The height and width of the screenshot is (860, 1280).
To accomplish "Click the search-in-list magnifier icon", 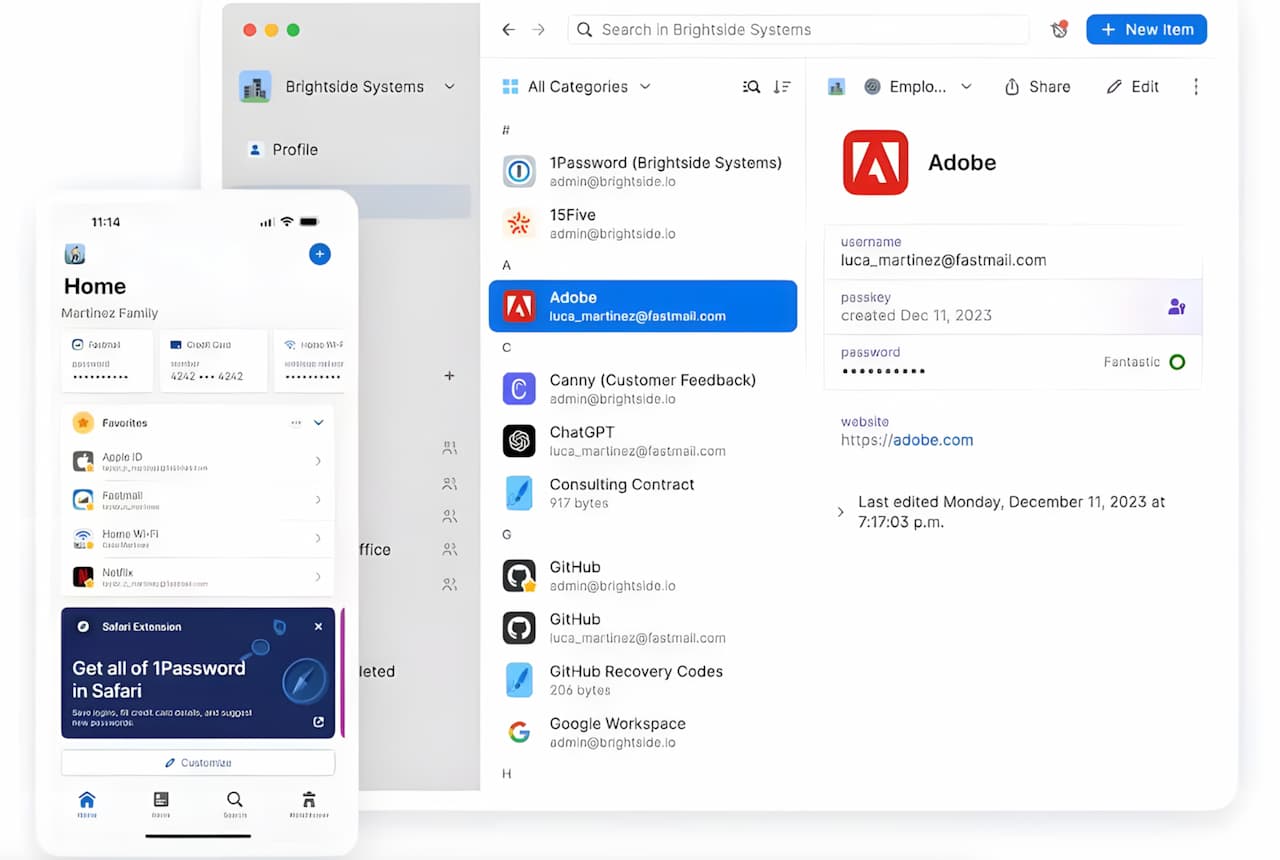I will [x=751, y=87].
